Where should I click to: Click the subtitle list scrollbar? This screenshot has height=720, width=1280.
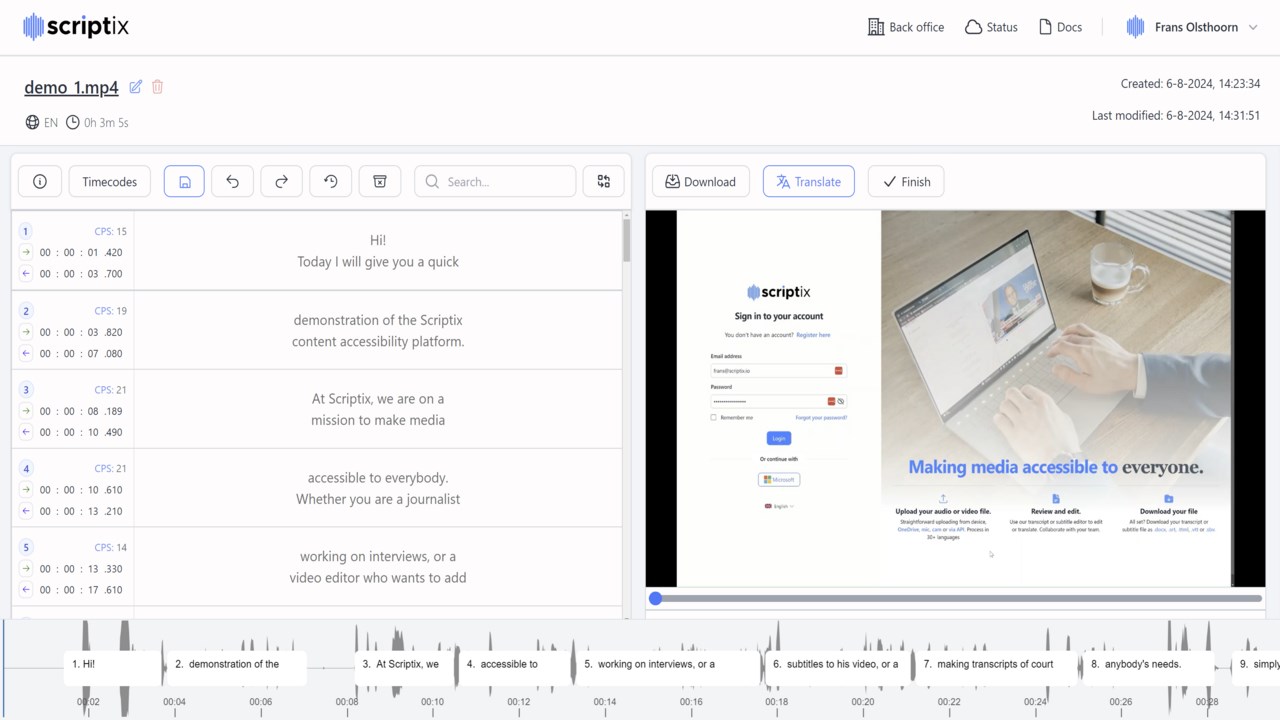pos(627,240)
